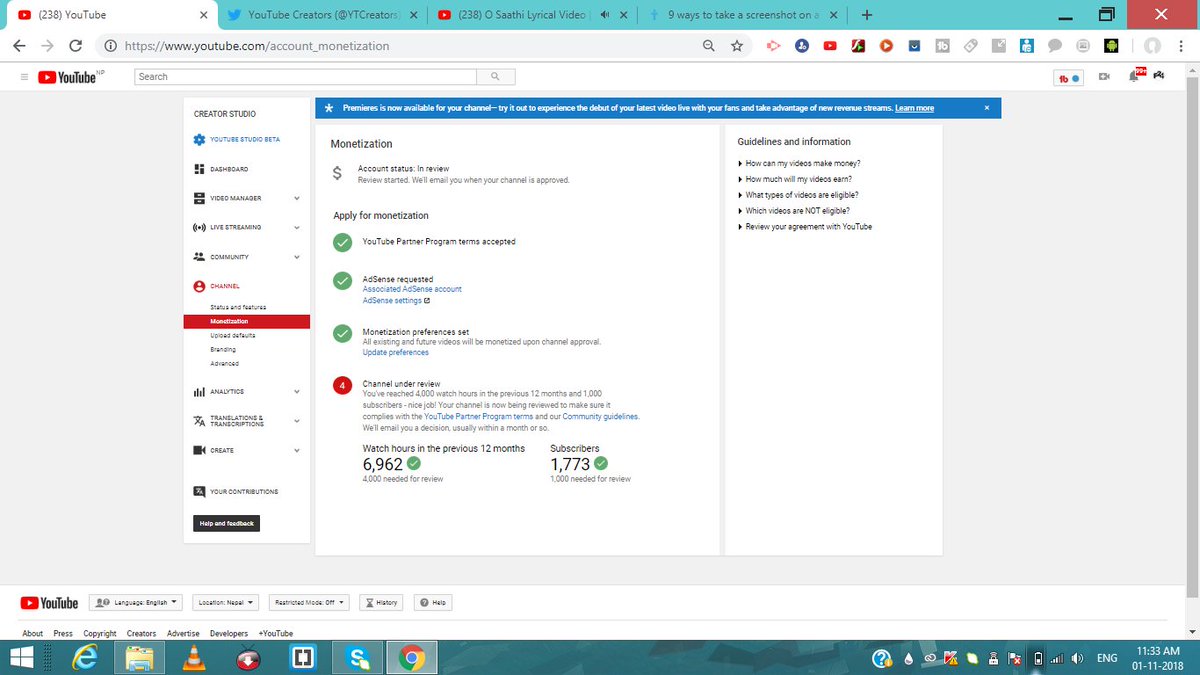Open the Location: Nepal dropdown
Viewport: 1200px width, 675px height.
[x=226, y=602]
